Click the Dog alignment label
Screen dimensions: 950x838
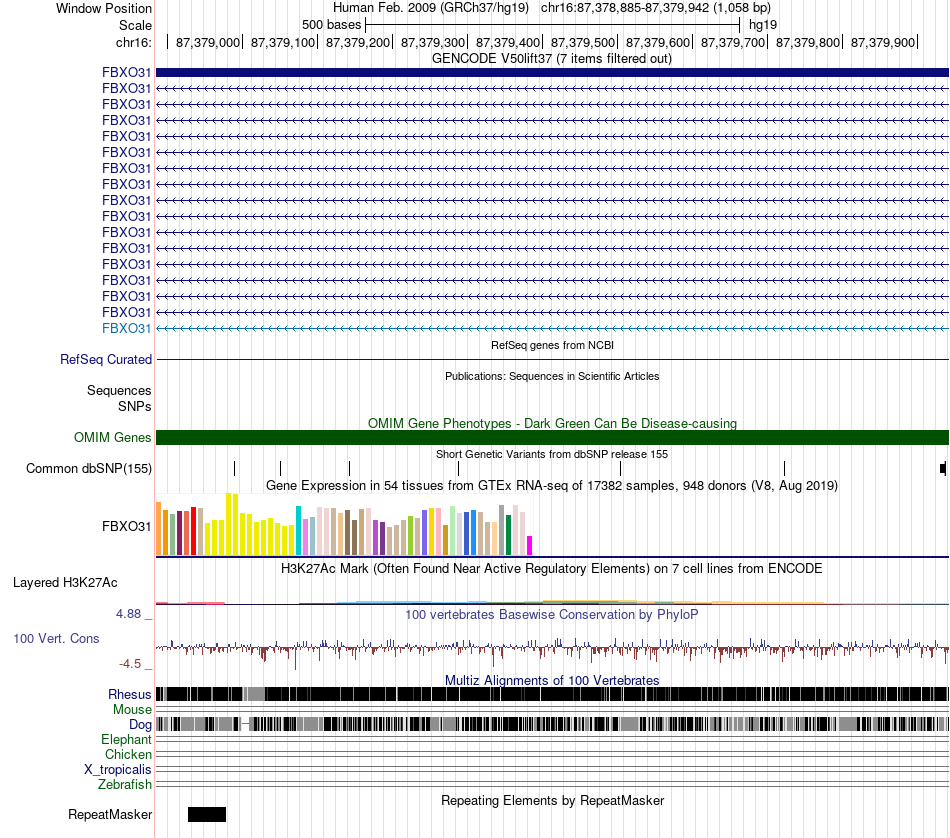coord(140,725)
